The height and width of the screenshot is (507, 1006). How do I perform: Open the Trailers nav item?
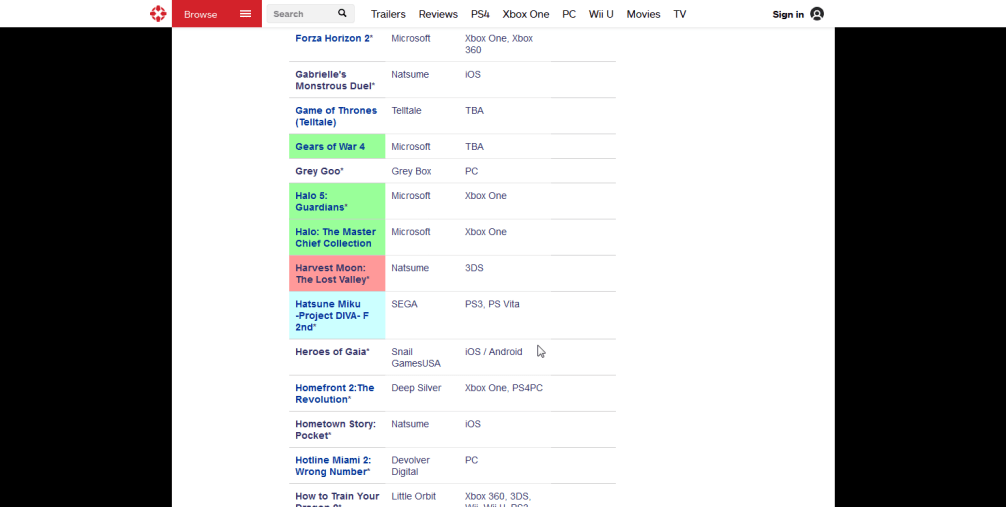click(388, 14)
